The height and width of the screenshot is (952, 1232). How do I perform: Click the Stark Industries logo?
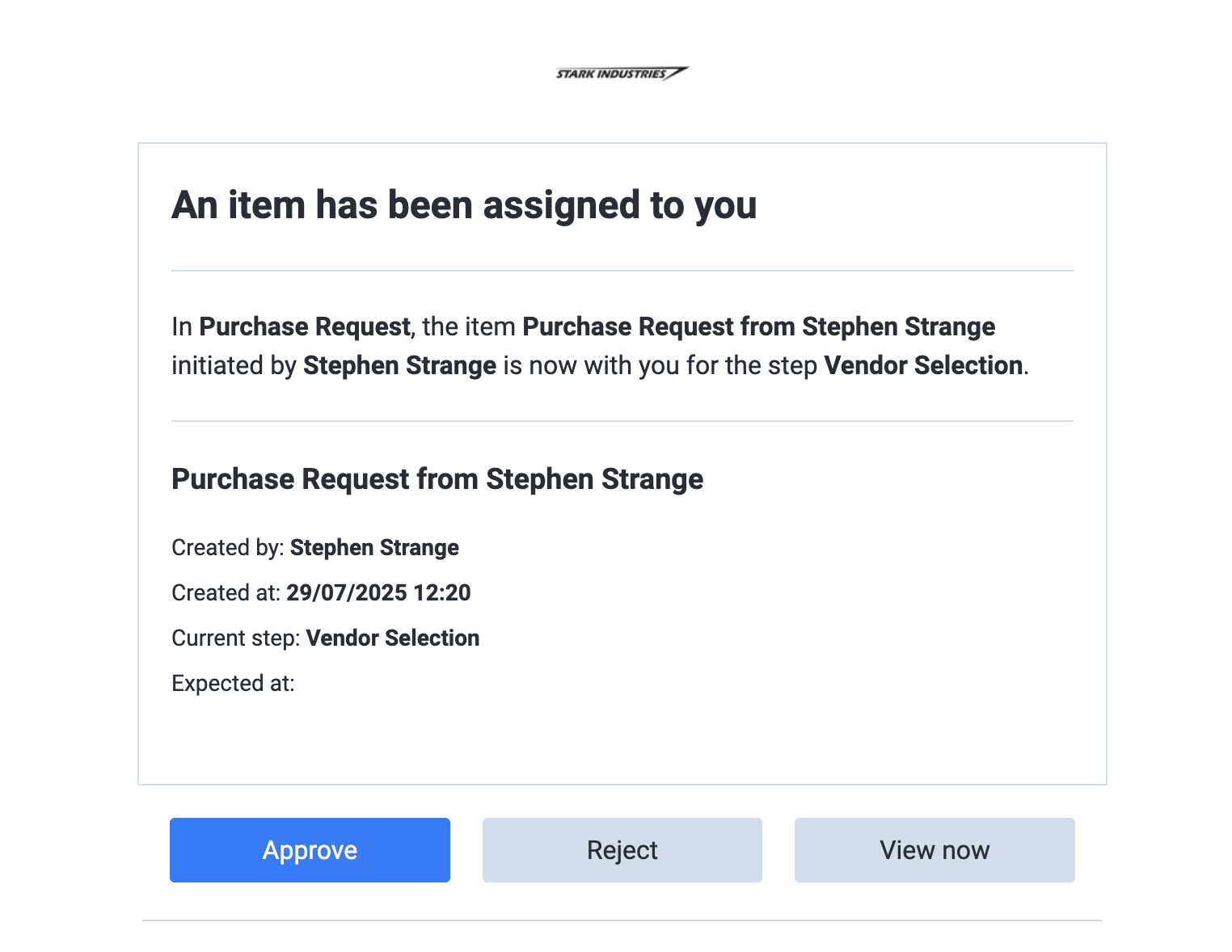(x=622, y=74)
